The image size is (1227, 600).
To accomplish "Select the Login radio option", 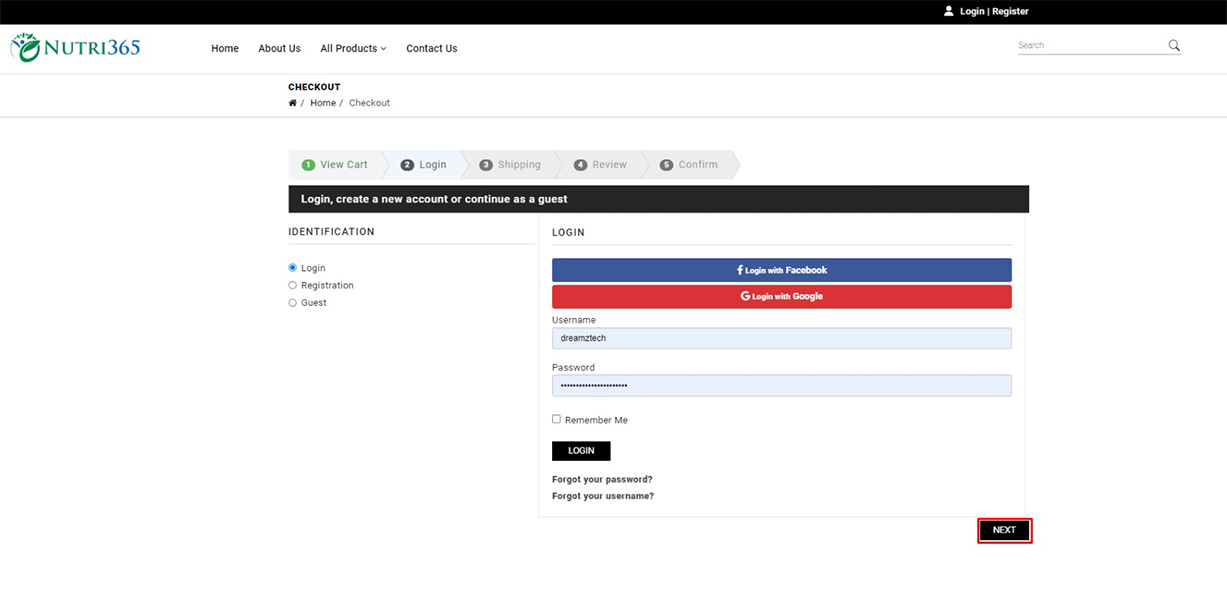I will (x=293, y=268).
